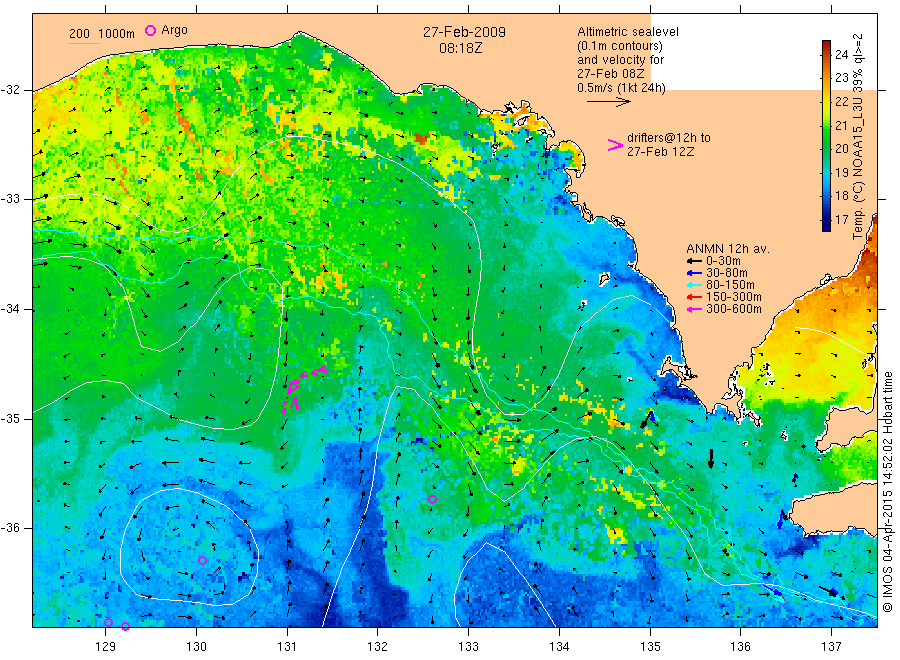
Task: Click the magenta drifters arrowhead legend symbol
Action: click(x=615, y=145)
